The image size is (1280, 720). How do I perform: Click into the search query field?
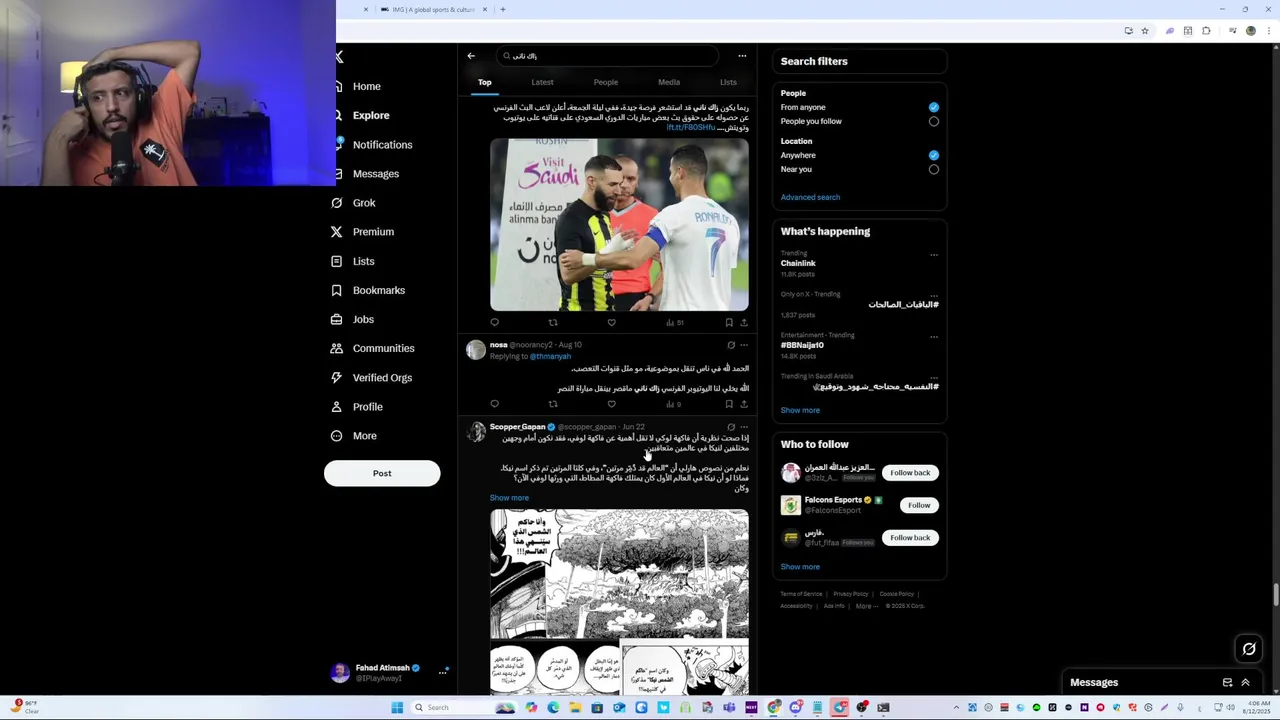click(x=608, y=56)
